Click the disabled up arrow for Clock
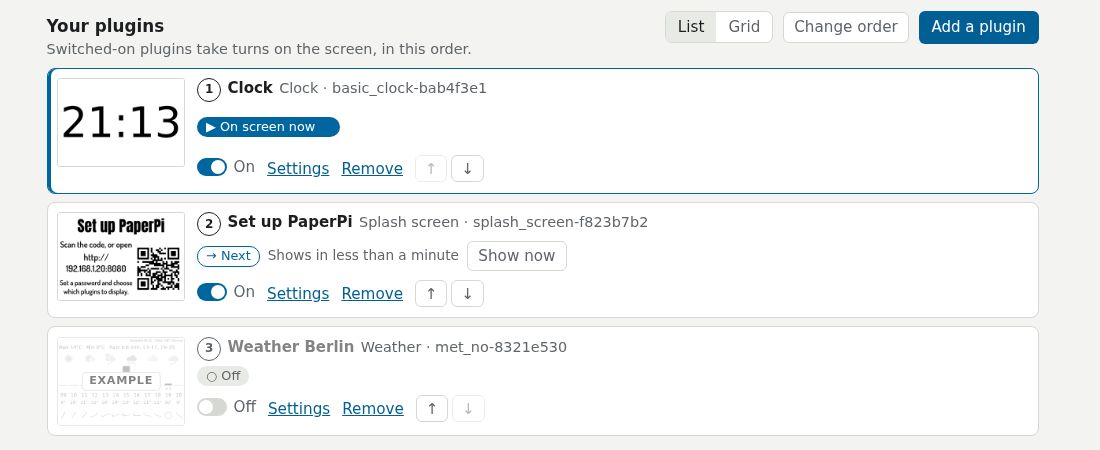 coord(431,168)
